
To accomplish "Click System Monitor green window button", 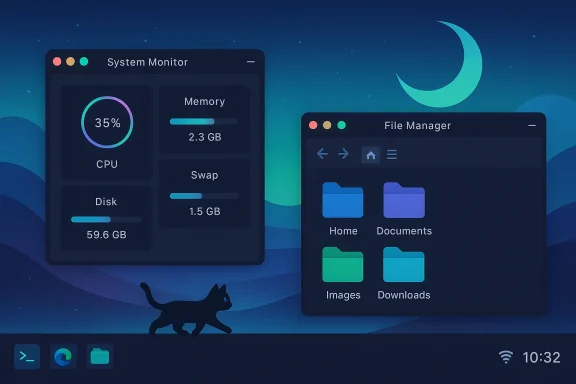I will click(x=84, y=61).
